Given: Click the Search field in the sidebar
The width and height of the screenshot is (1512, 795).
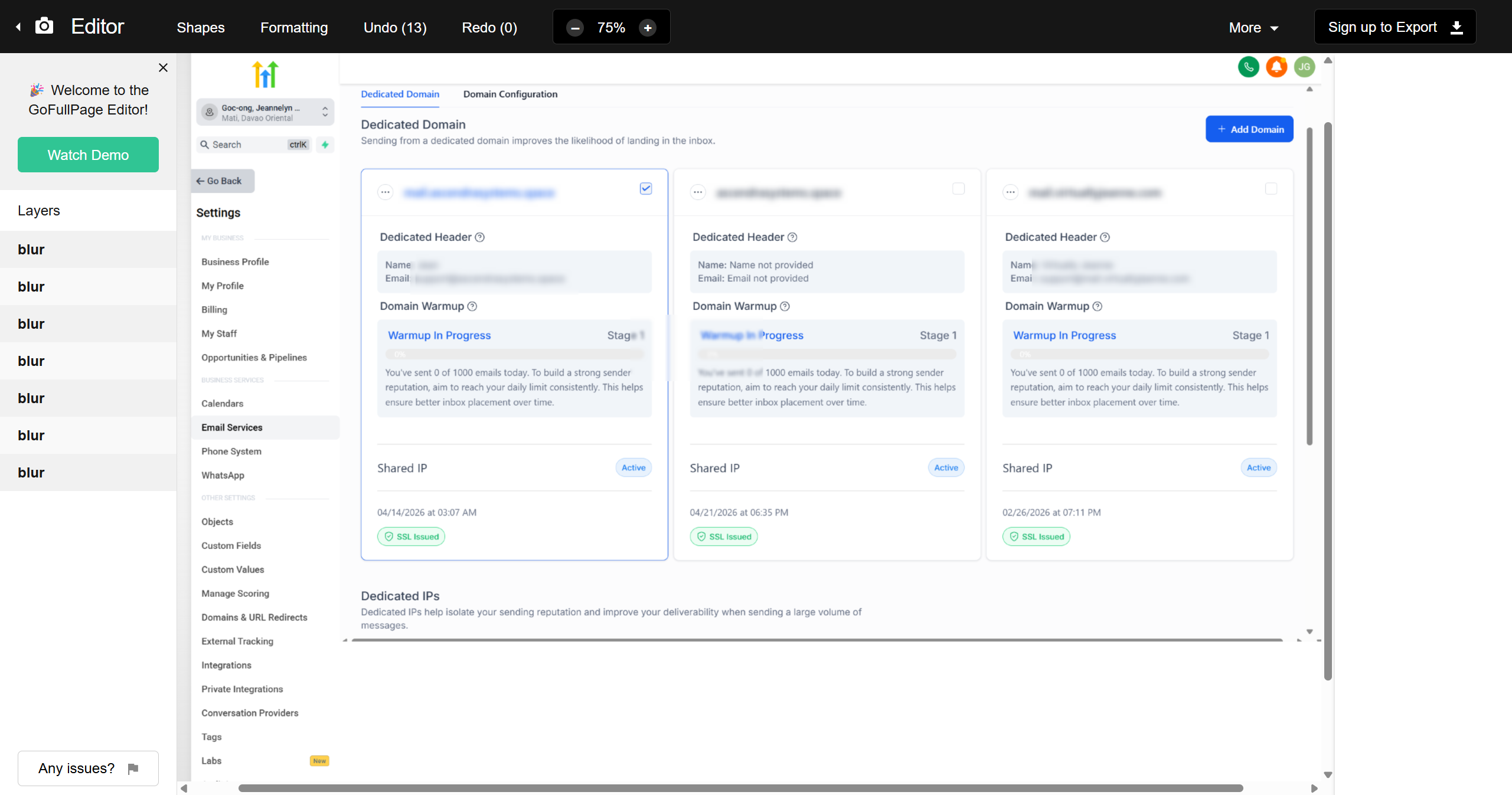Looking at the screenshot, I should (x=254, y=145).
